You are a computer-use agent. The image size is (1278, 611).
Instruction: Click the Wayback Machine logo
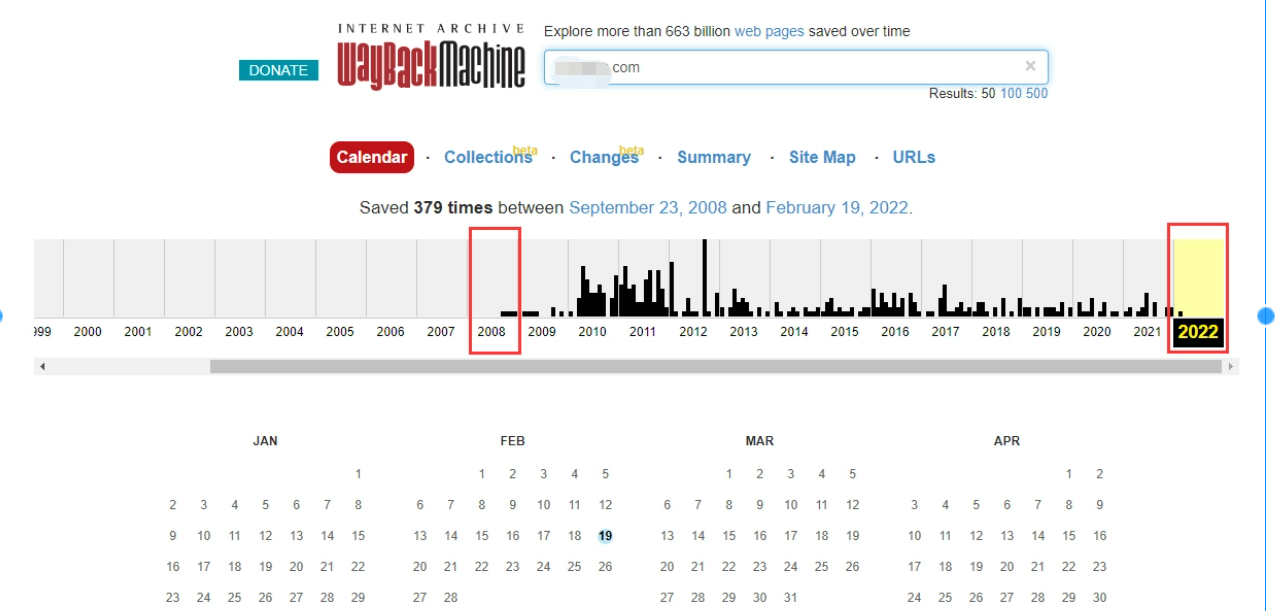431,59
